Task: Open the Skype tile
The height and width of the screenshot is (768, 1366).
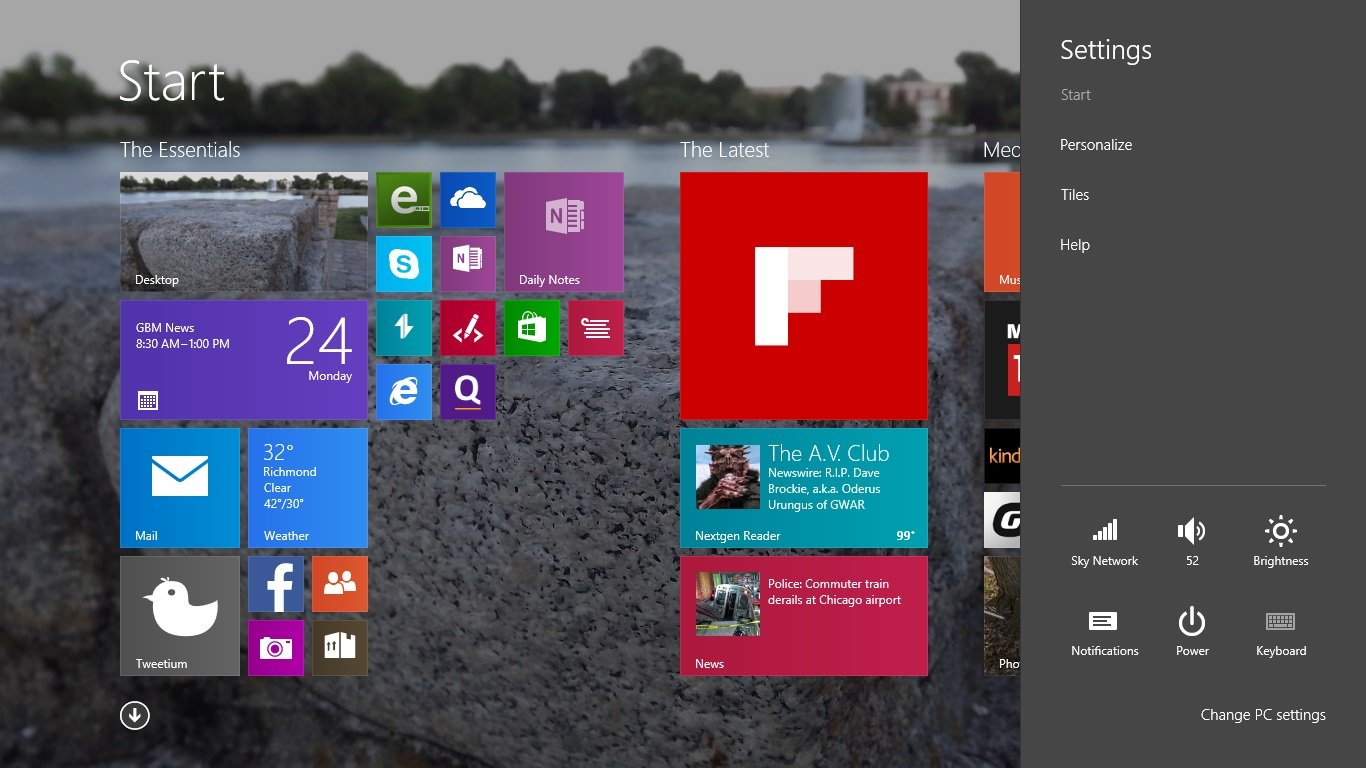Action: (x=404, y=264)
